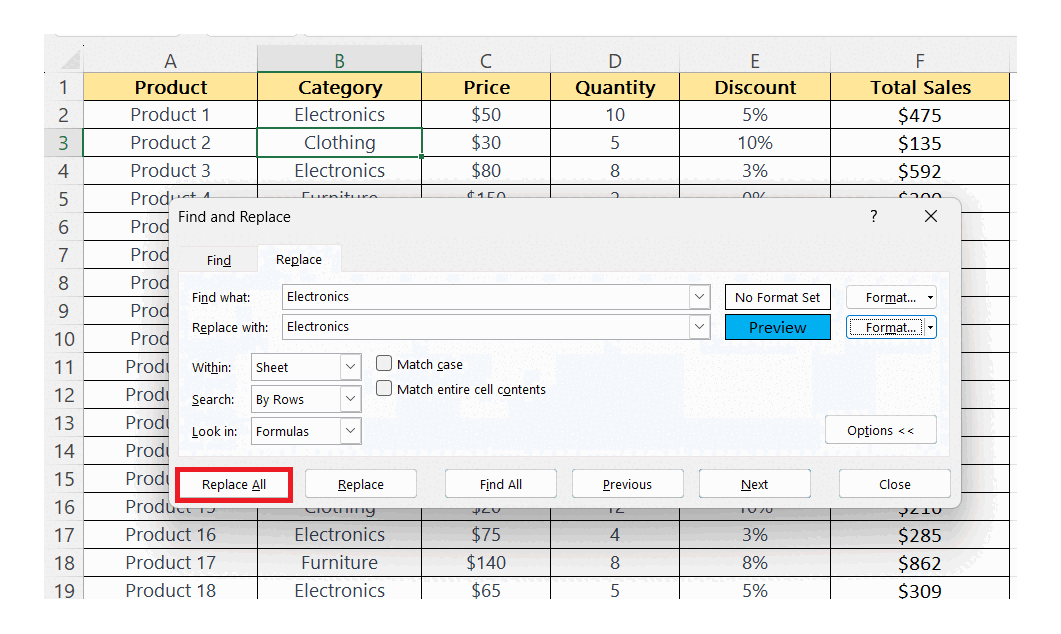Click the blue Preview formatting swatch
1061x634 pixels.
coord(777,327)
